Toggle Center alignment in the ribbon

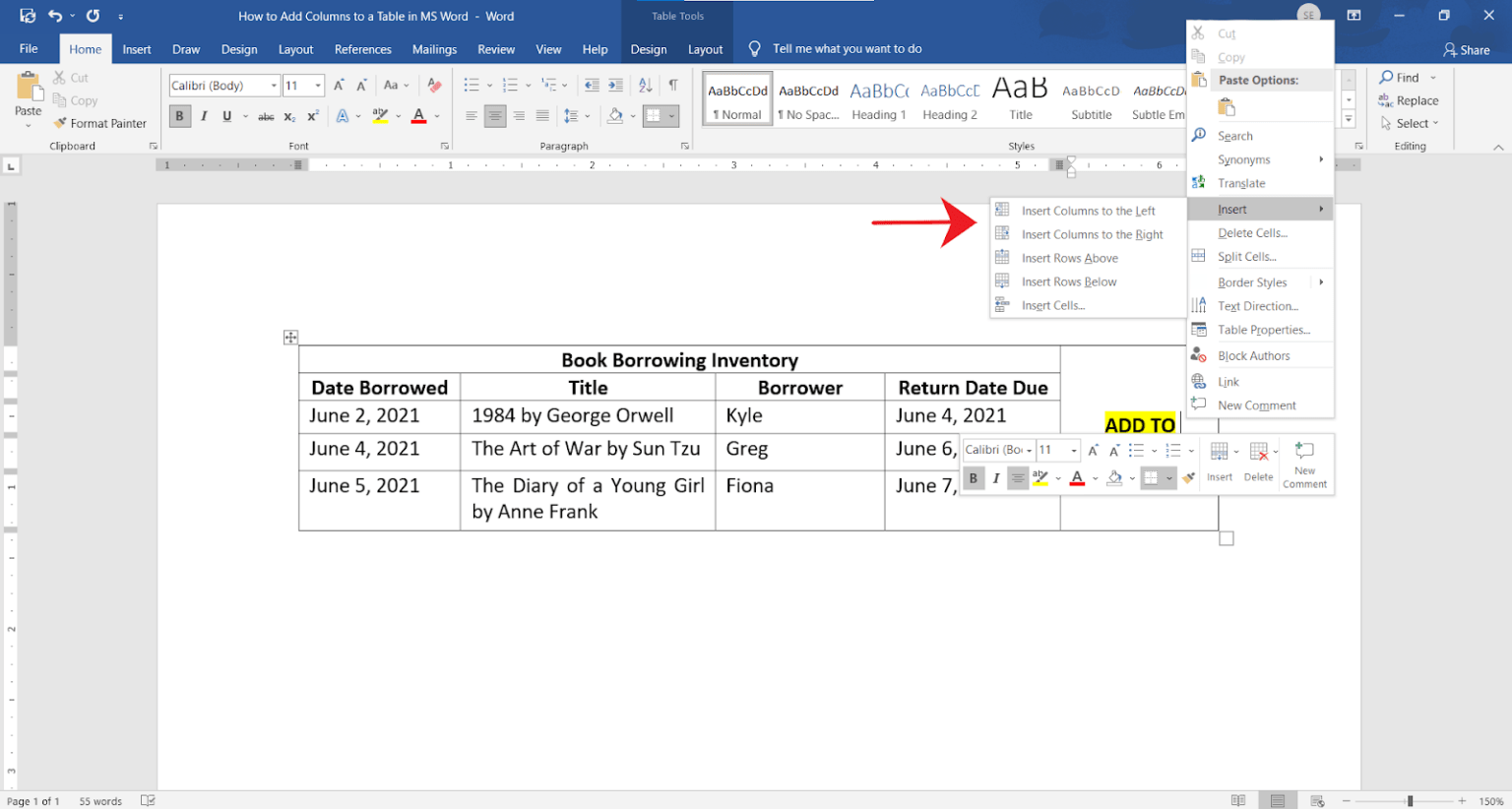[495, 116]
